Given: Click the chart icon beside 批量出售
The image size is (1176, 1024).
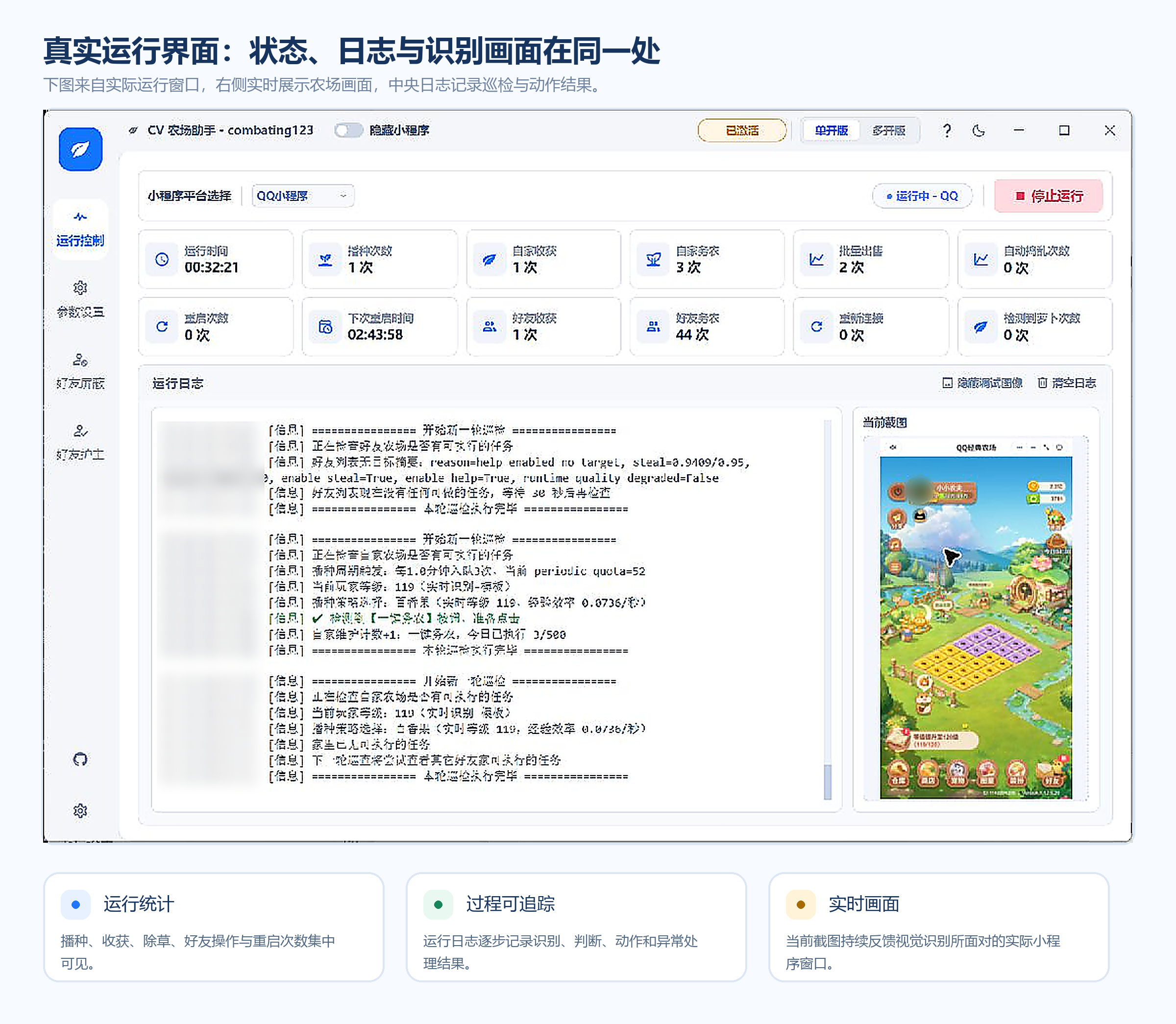Looking at the screenshot, I should click(x=817, y=259).
